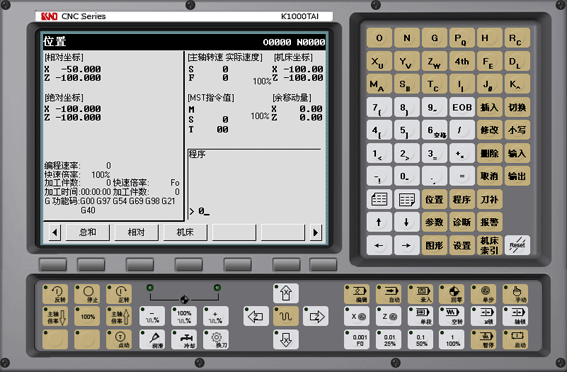
Task: Toggle dry run (空转) mode
Action: (452, 316)
